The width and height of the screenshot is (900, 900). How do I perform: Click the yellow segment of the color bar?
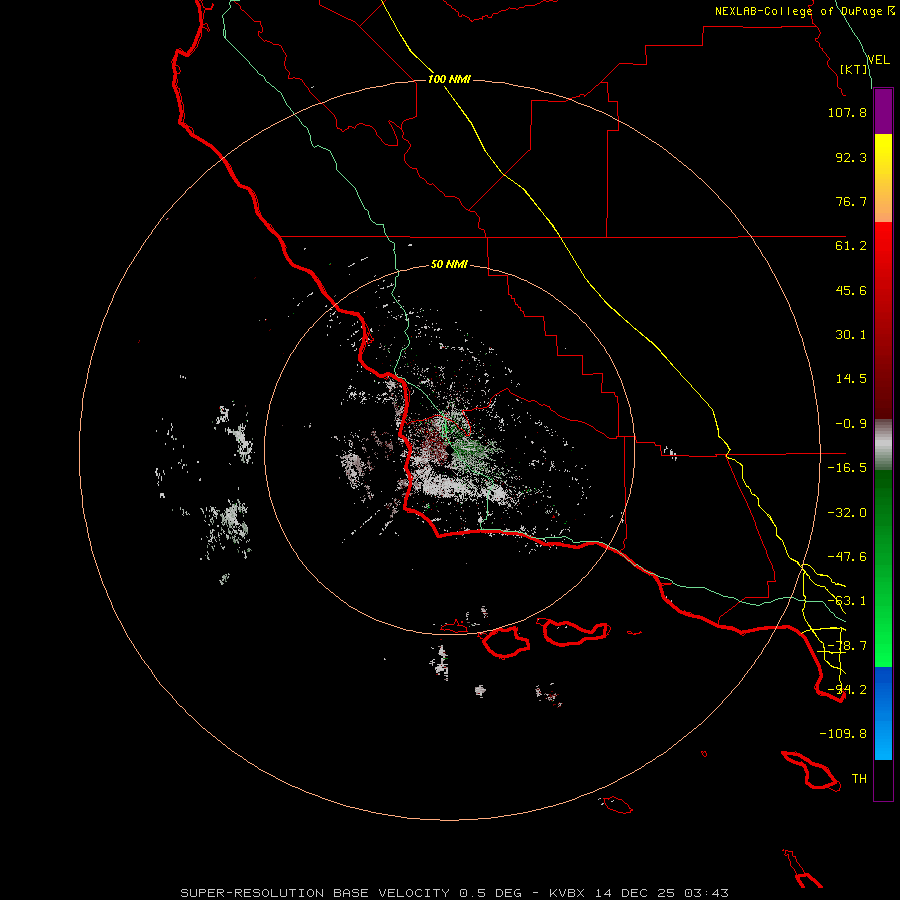[x=883, y=178]
